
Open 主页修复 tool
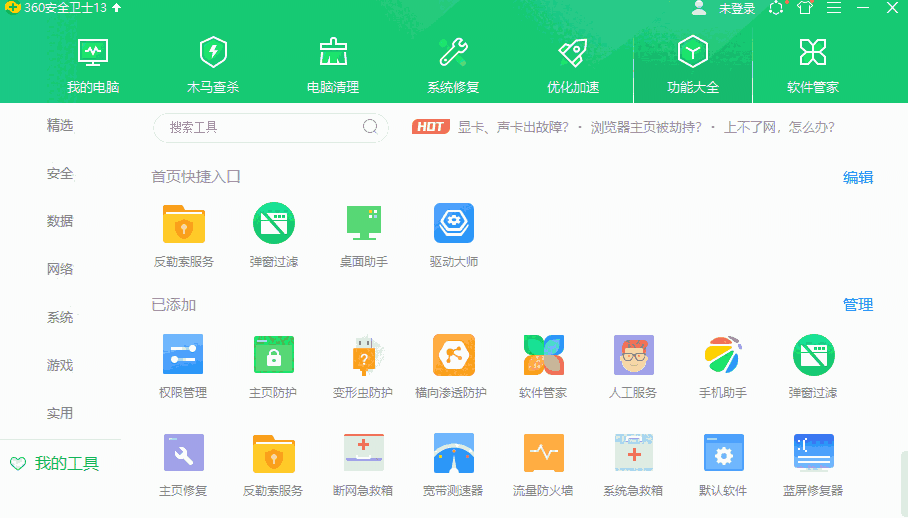183,465
